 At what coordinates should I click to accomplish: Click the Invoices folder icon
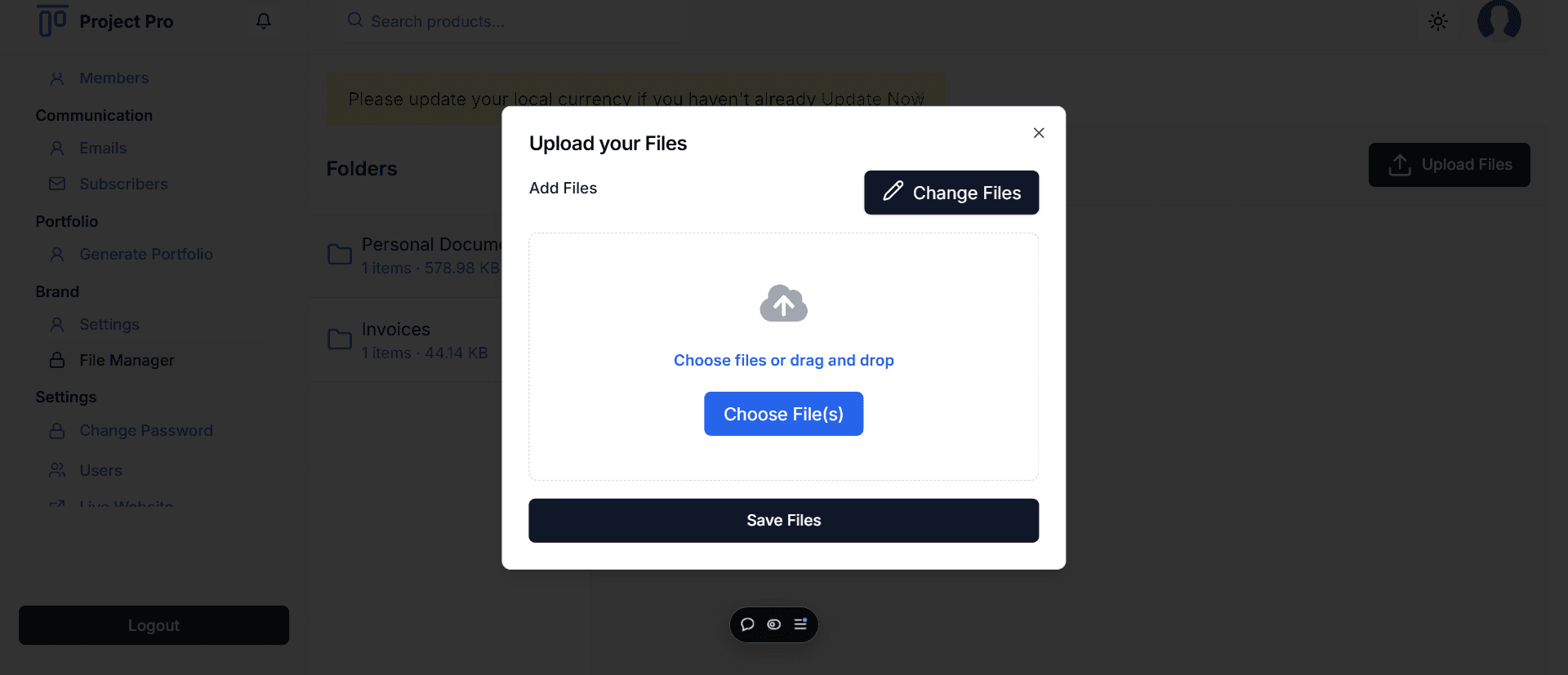pyautogui.click(x=340, y=340)
